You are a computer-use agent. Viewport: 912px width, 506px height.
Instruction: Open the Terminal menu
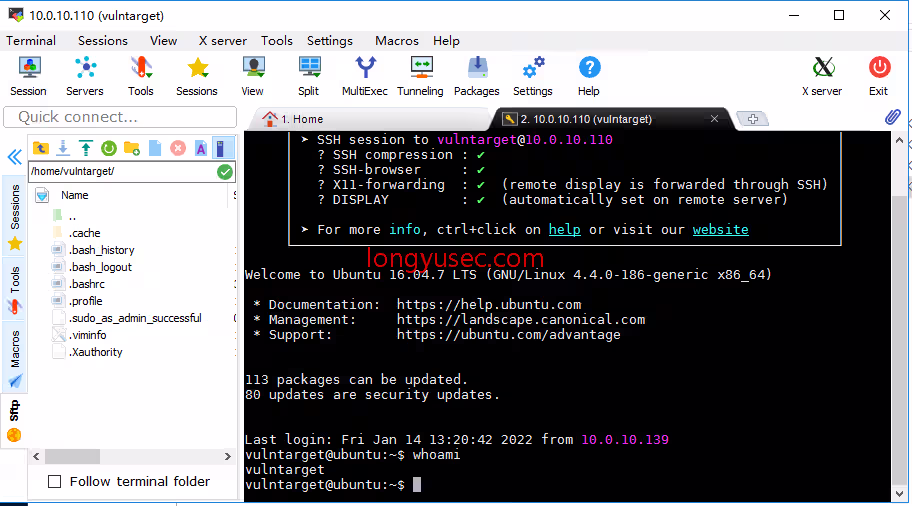pyautogui.click(x=31, y=41)
